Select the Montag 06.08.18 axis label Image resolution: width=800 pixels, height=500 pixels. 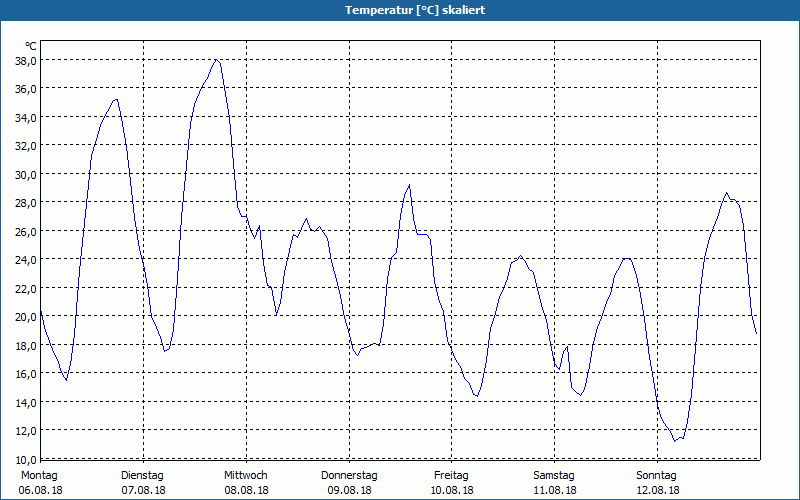(x=40, y=483)
